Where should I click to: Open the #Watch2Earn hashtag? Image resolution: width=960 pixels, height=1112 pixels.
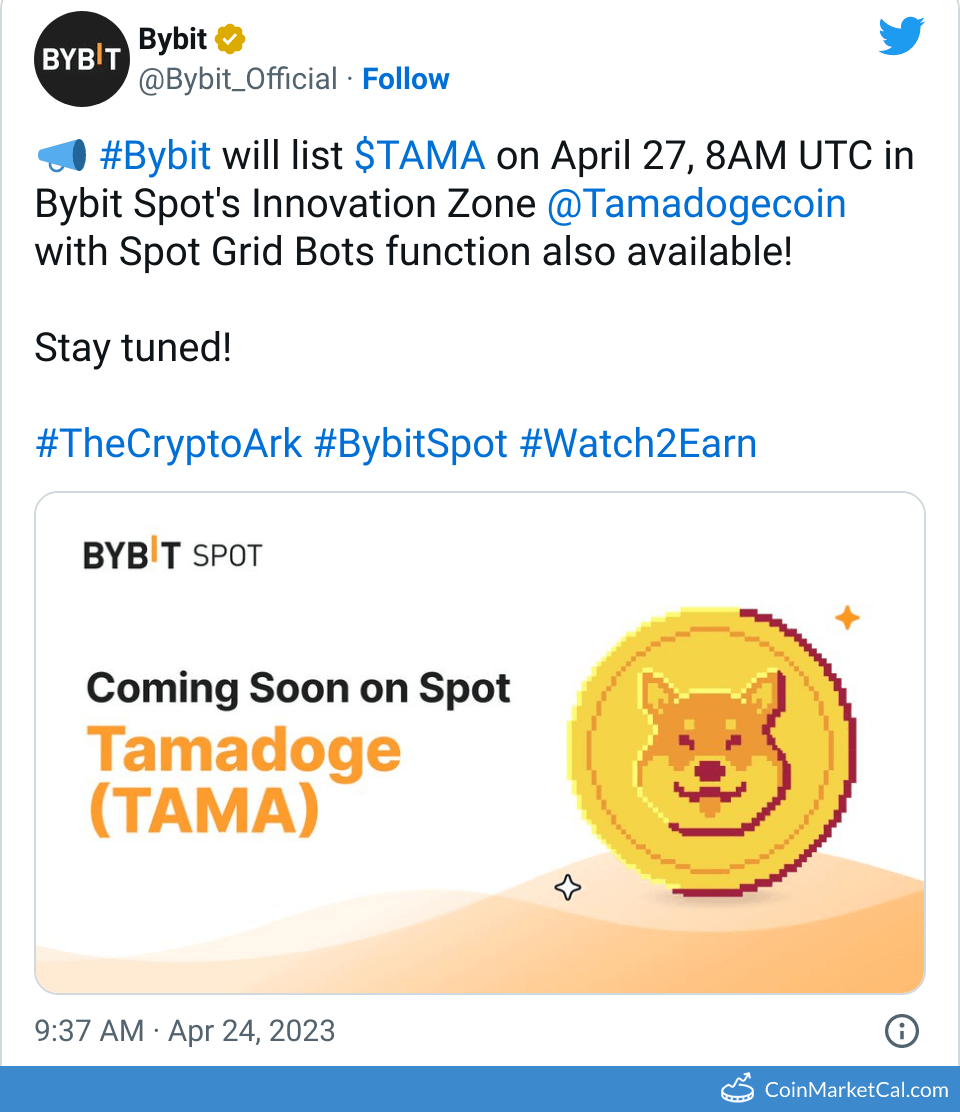[638, 444]
